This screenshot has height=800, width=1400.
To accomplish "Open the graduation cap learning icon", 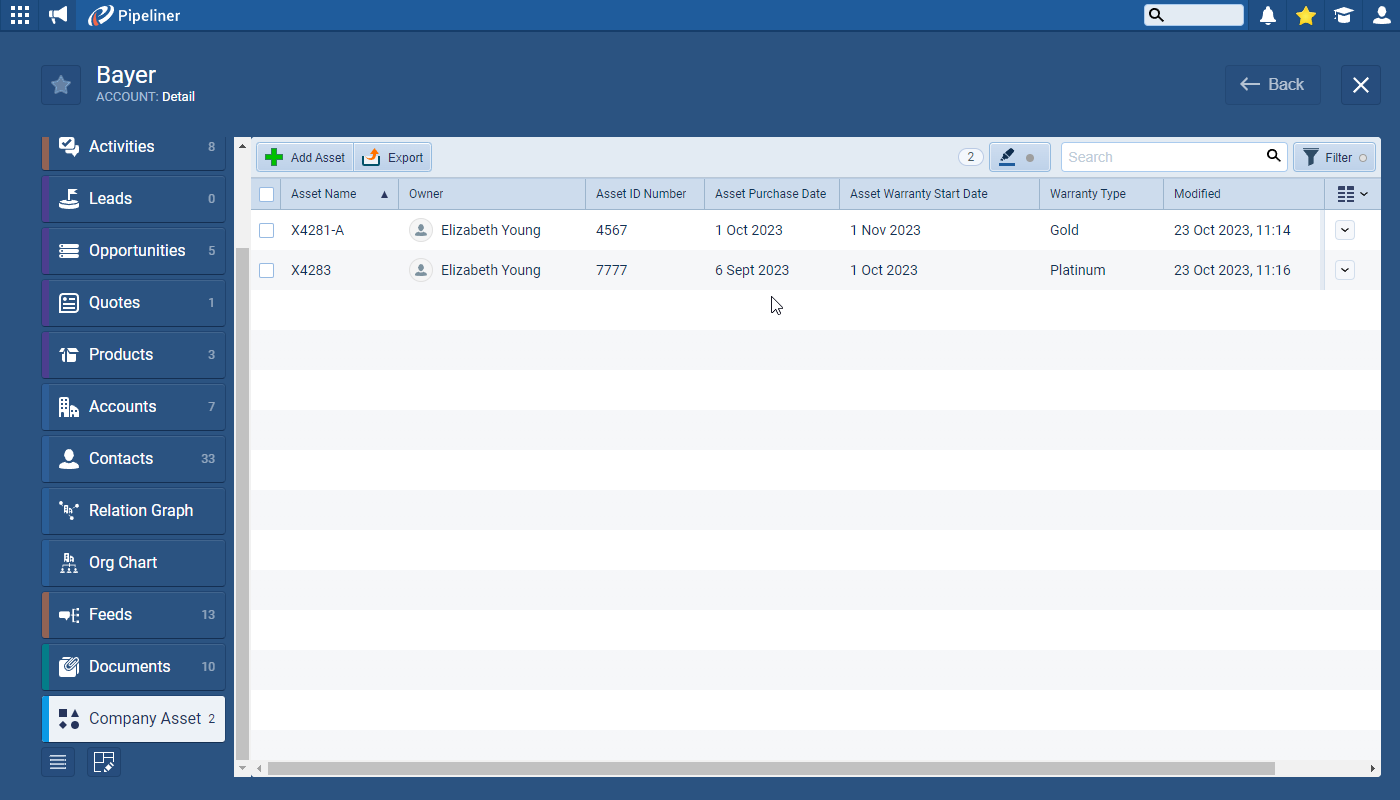I will tap(1343, 15).
